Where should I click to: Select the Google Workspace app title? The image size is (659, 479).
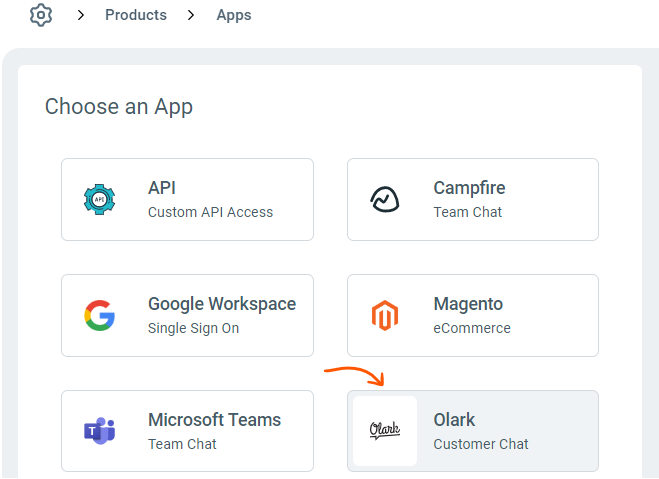pyautogui.click(x=222, y=304)
